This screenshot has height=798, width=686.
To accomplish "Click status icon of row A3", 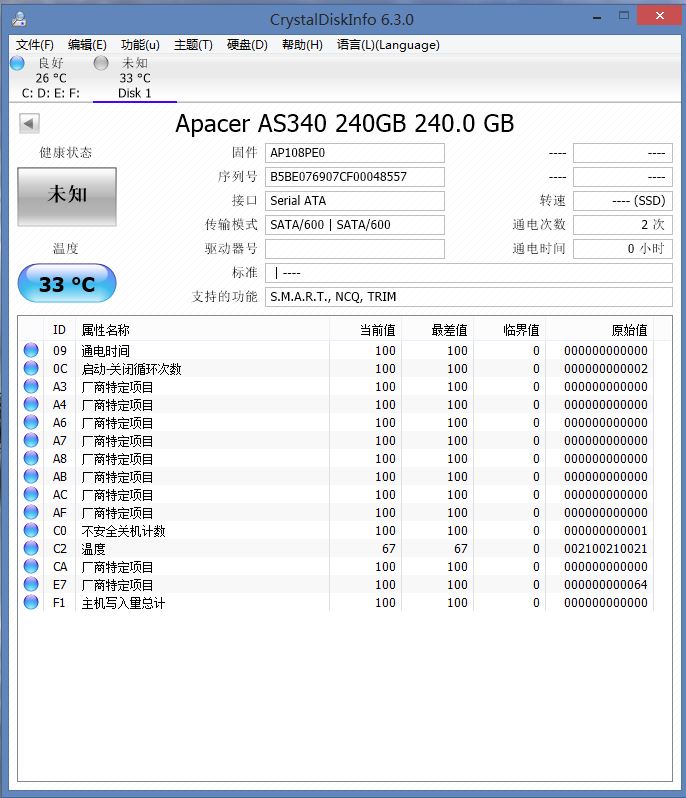I will (31, 386).
